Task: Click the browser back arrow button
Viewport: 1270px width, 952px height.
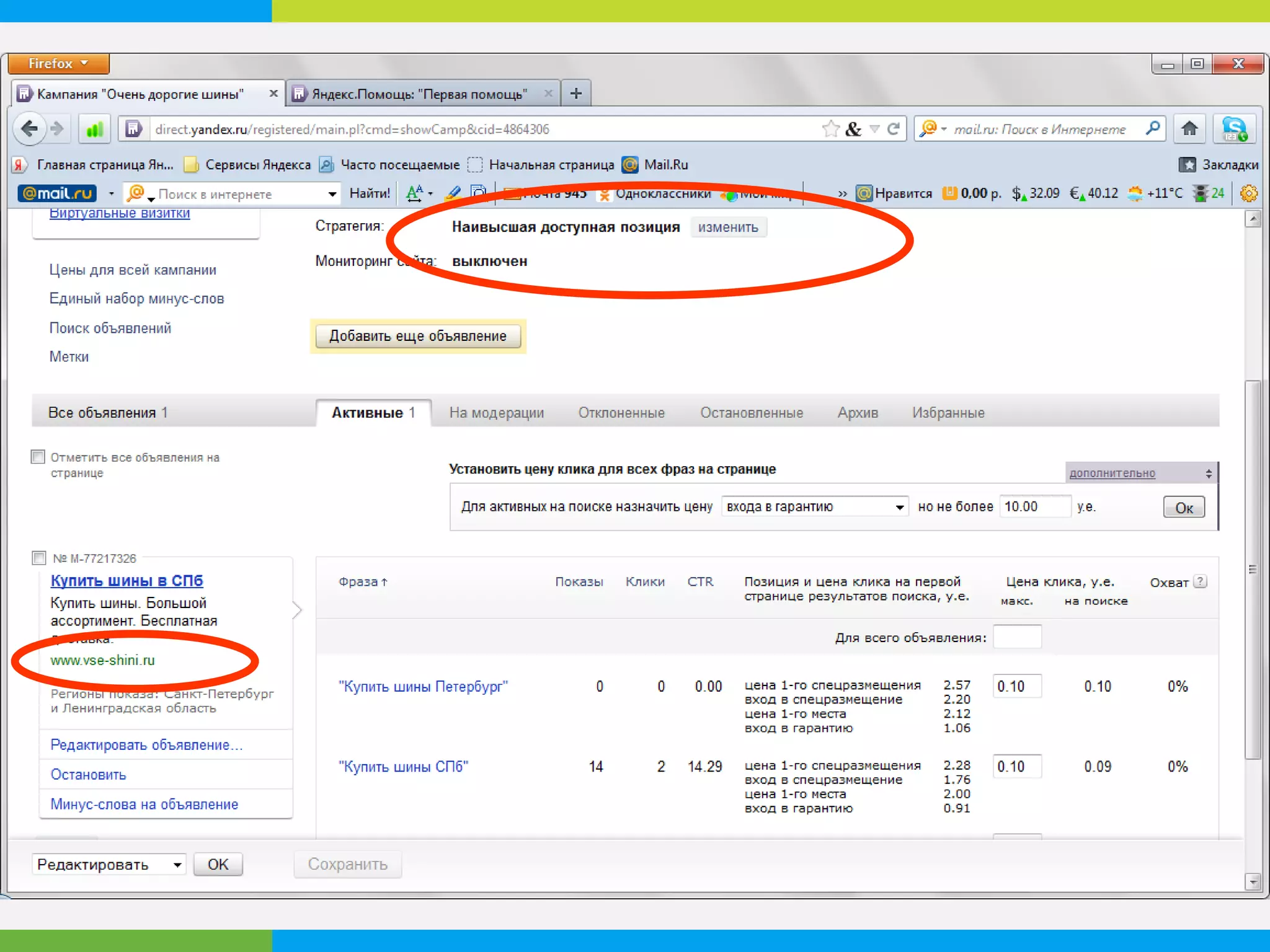Action: click(29, 129)
